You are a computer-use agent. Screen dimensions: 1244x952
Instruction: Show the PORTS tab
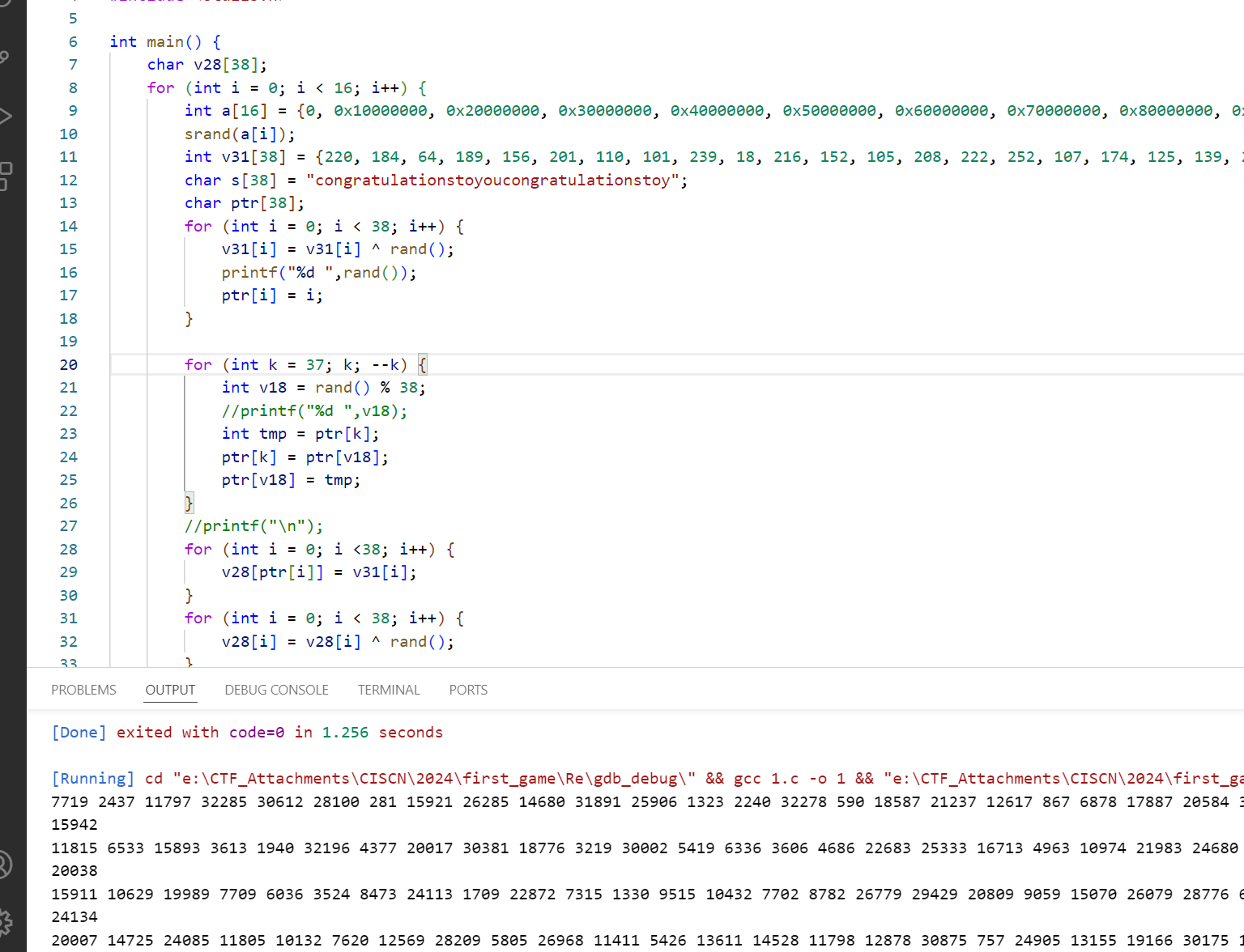point(468,690)
